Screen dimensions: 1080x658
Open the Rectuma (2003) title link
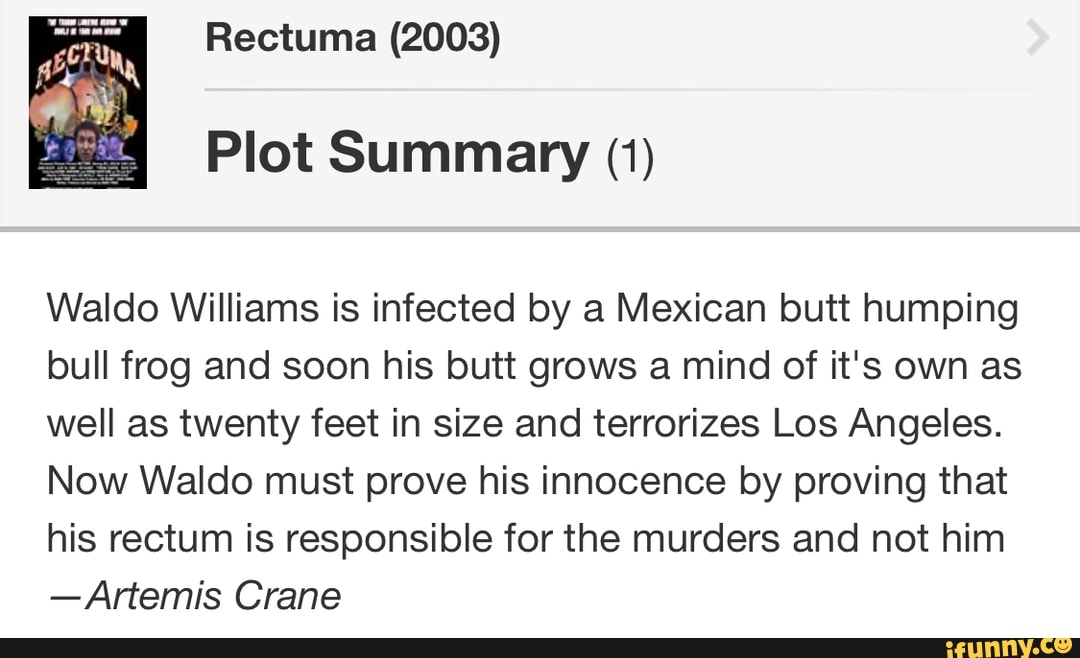click(351, 38)
